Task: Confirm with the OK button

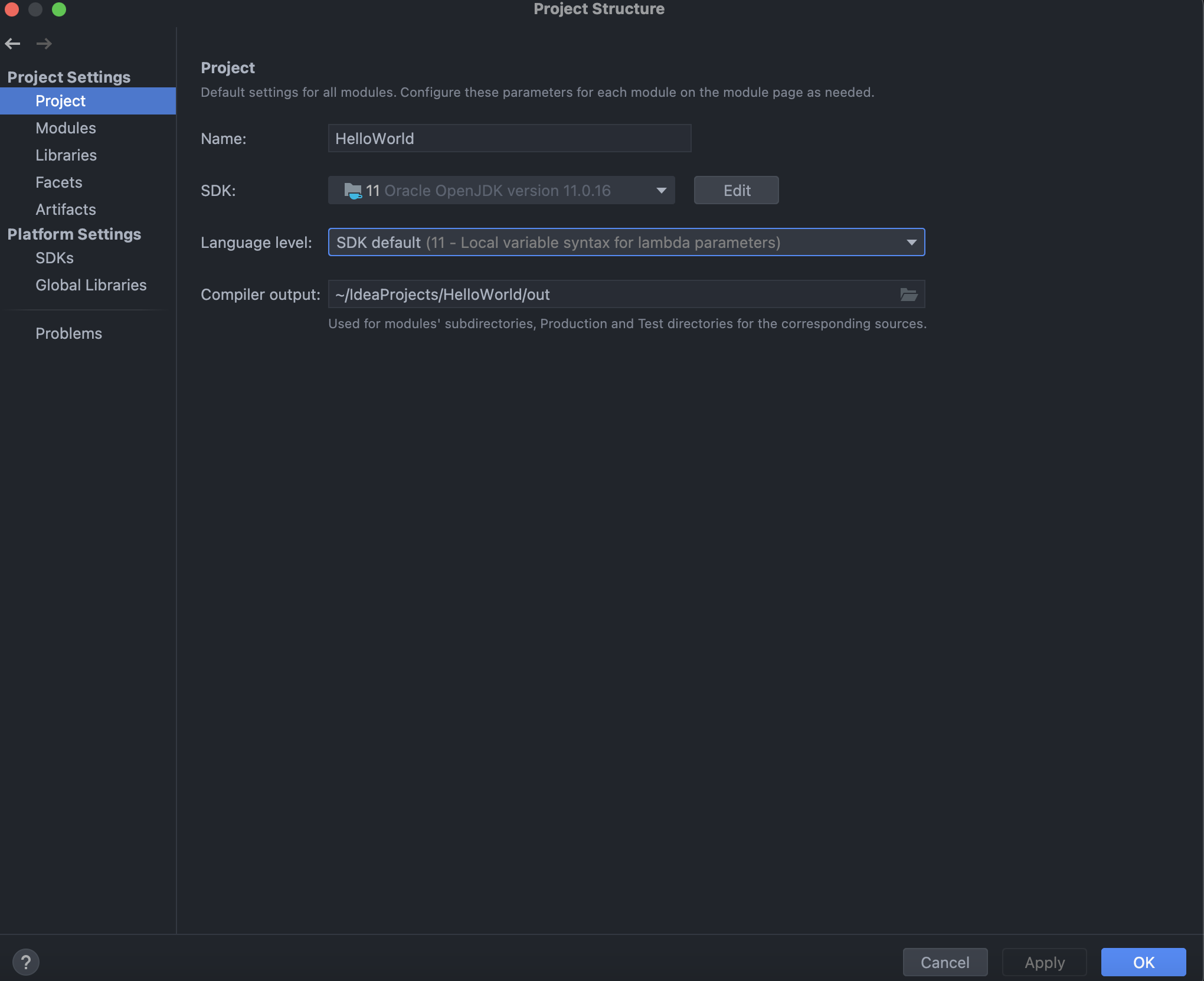Action: [1143, 962]
